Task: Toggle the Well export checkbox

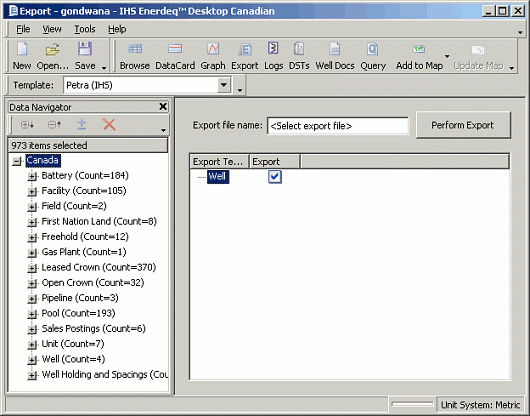Action: click(x=274, y=176)
